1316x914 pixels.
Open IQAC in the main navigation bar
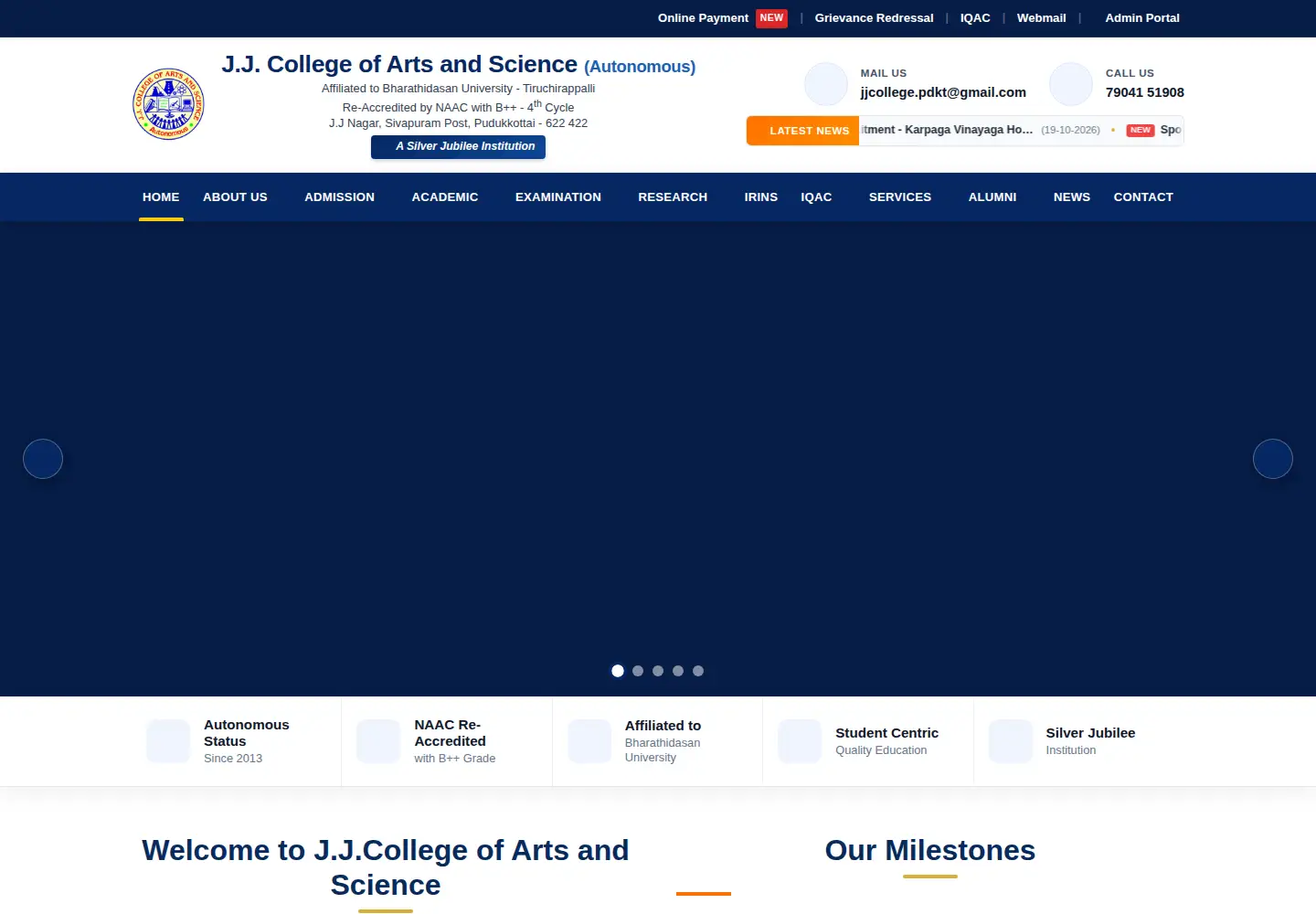point(817,197)
